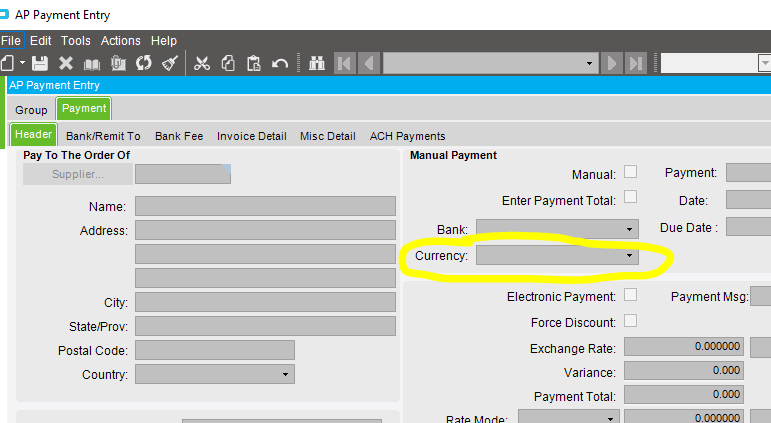Image resolution: width=771 pixels, height=423 pixels.
Task: Save the payment using the floppy disk icon
Action: [x=40, y=63]
